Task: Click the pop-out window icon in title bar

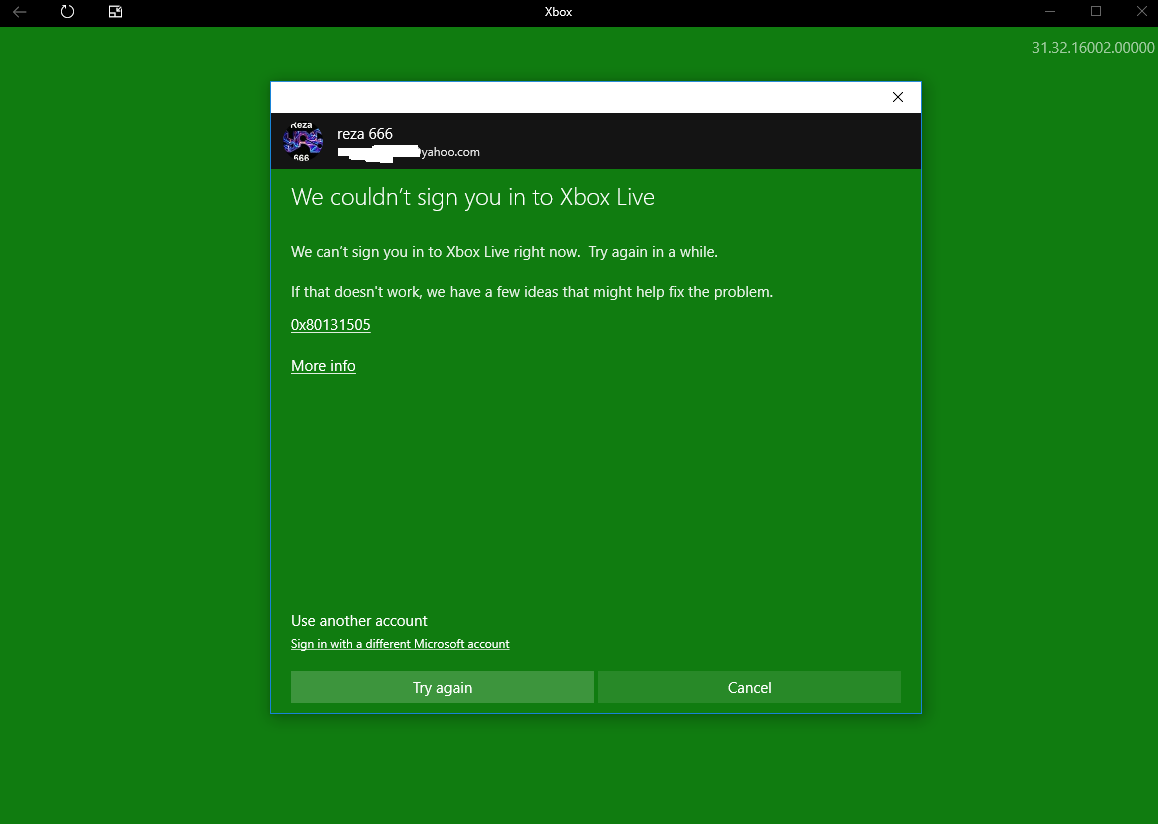Action: pos(115,12)
